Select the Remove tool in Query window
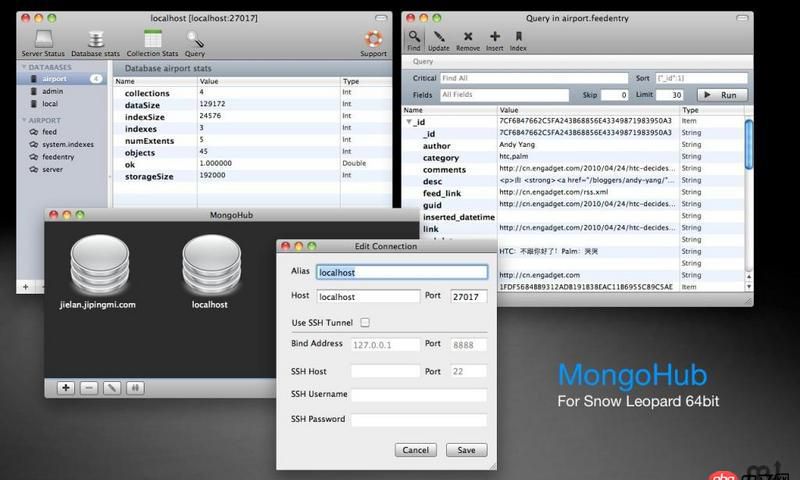 pyautogui.click(x=468, y=40)
